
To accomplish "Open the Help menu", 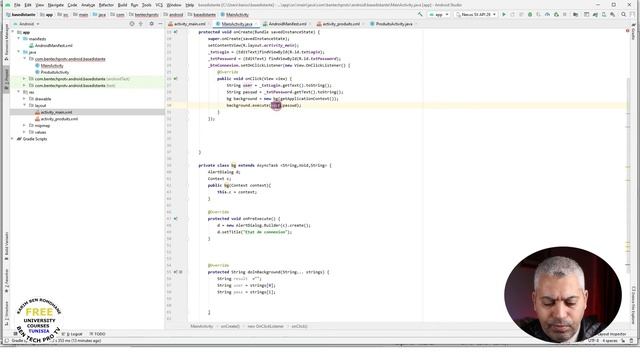I will click(190, 5).
